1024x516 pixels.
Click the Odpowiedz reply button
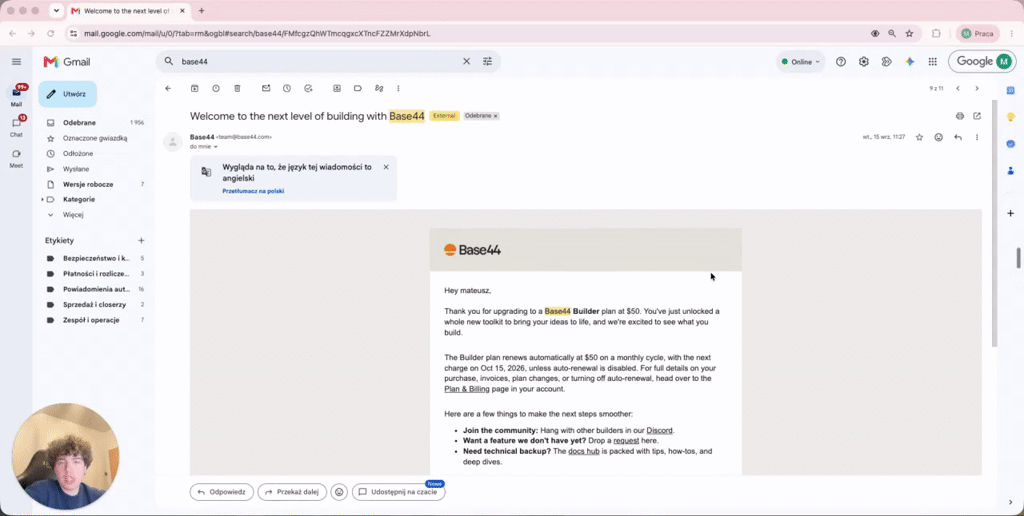click(221, 492)
